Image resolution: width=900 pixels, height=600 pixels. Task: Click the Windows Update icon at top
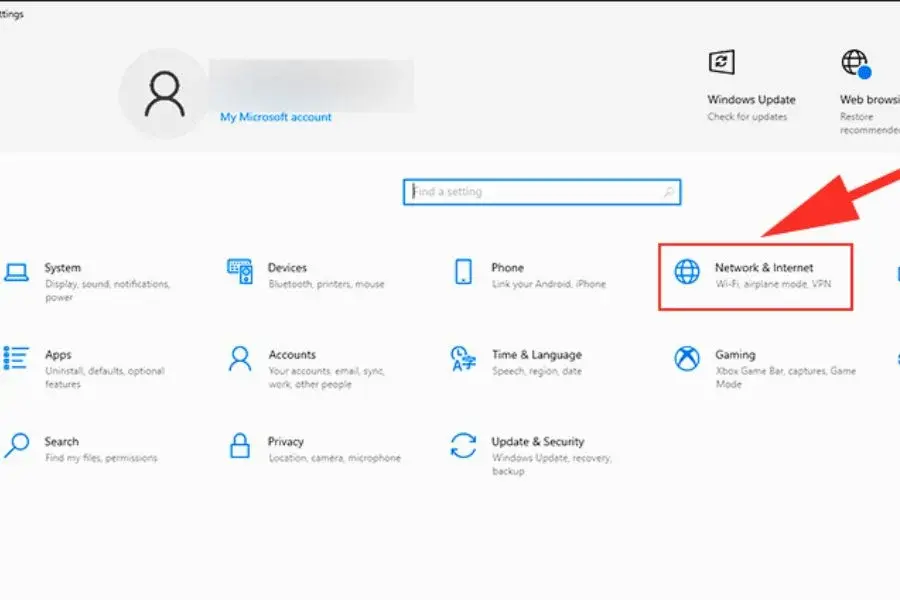tap(721, 62)
